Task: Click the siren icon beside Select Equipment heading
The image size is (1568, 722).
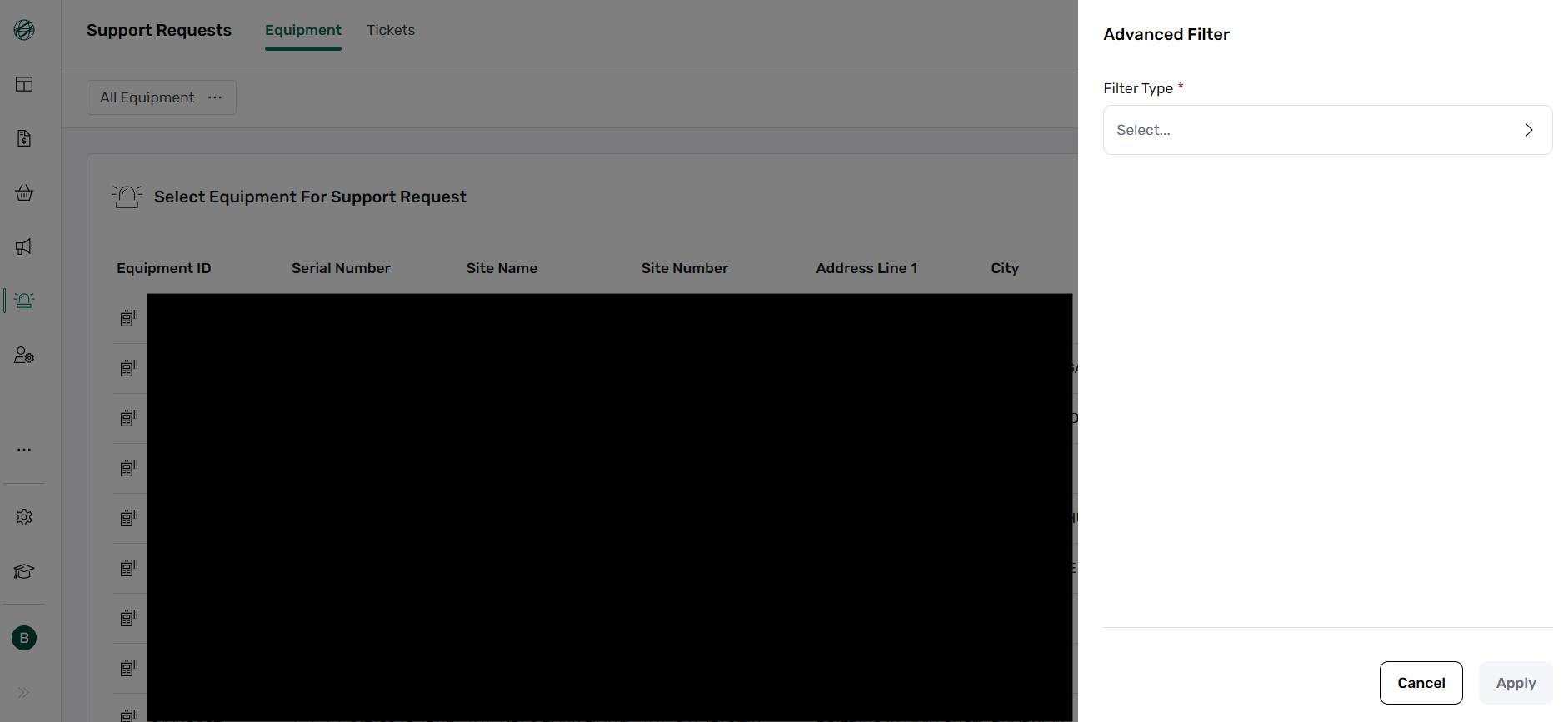Action: tap(127, 197)
